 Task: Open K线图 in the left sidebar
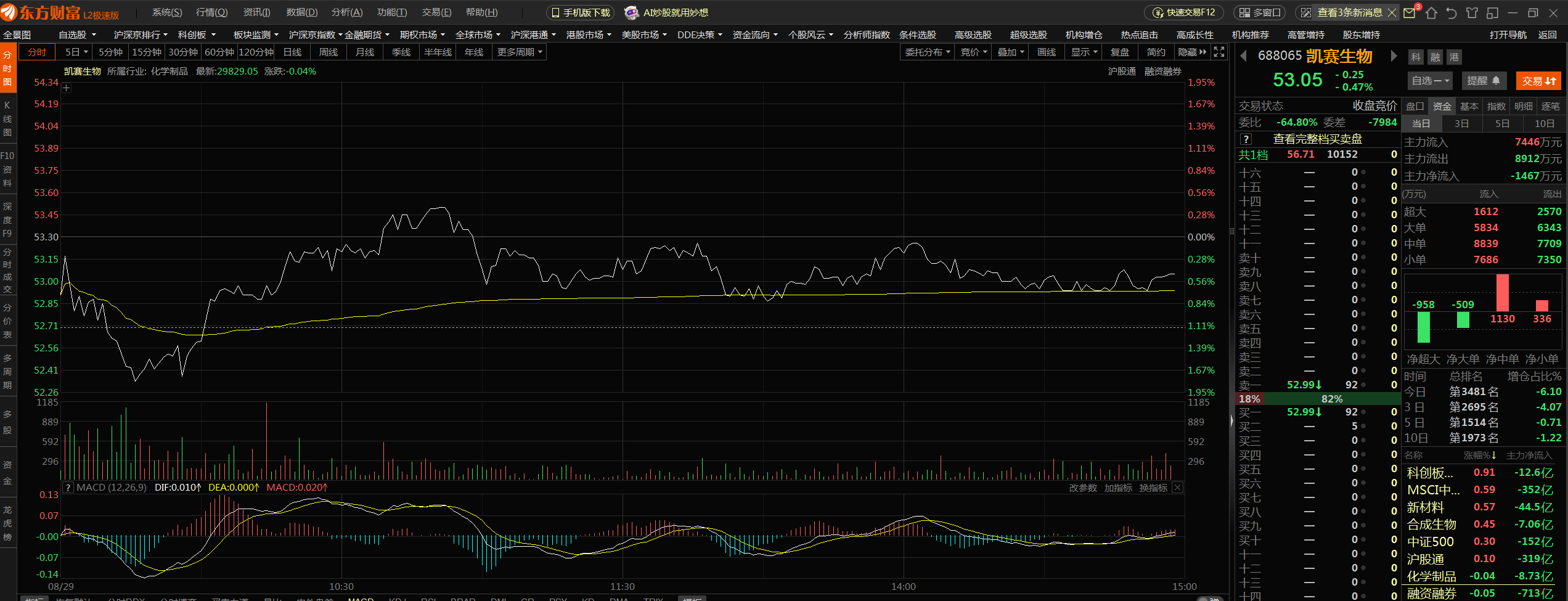click(7, 118)
